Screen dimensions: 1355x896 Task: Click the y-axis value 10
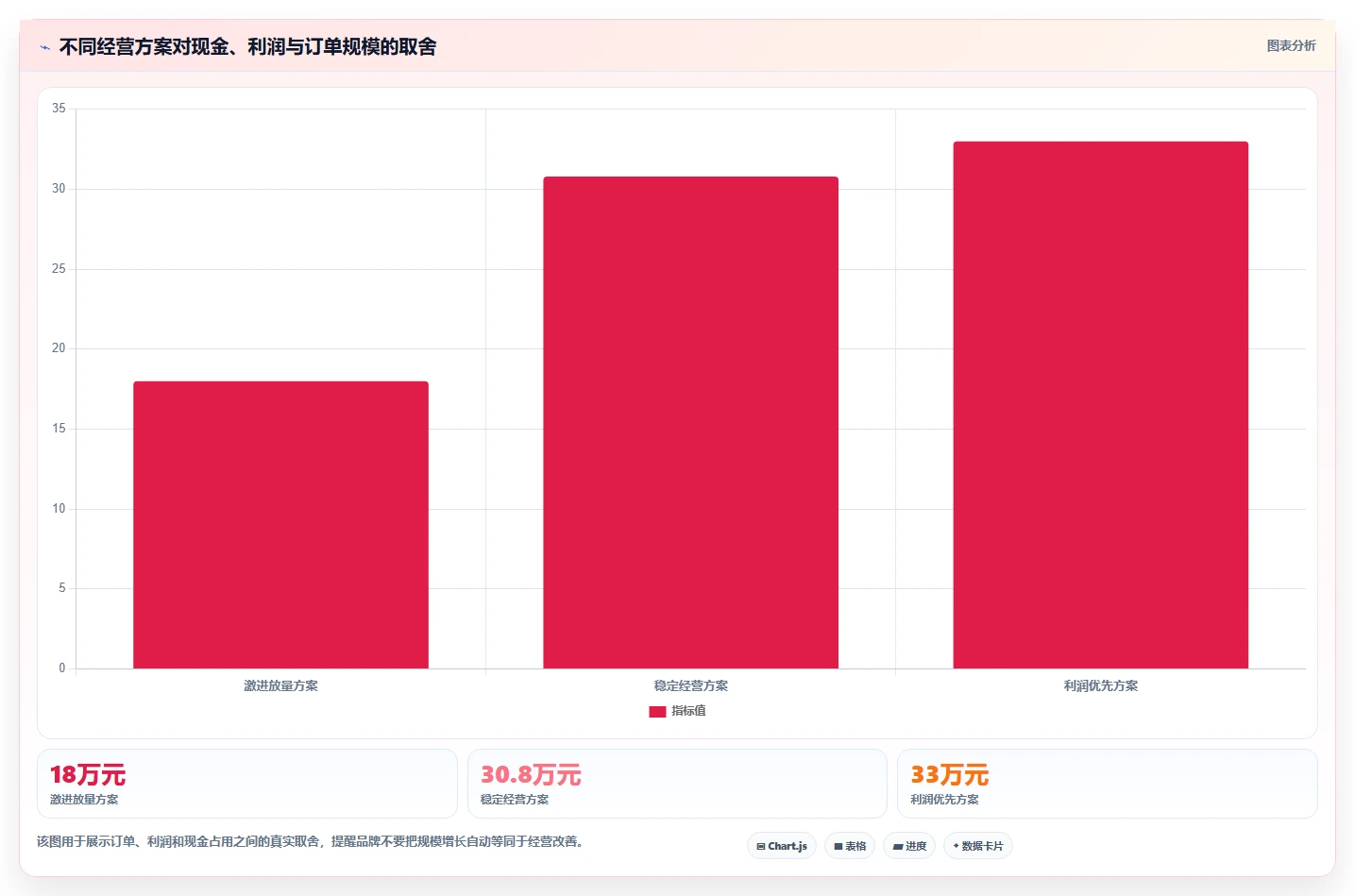pos(59,509)
